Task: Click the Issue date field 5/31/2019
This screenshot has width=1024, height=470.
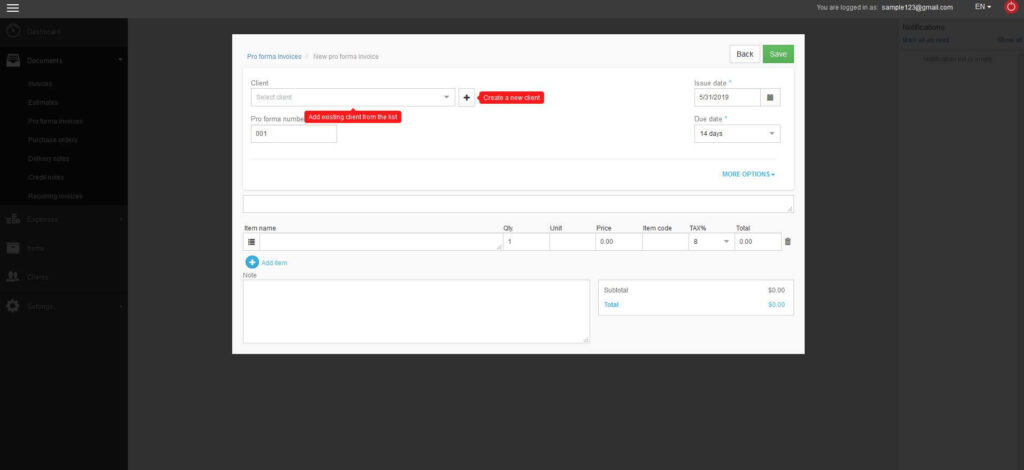Action: coord(728,97)
